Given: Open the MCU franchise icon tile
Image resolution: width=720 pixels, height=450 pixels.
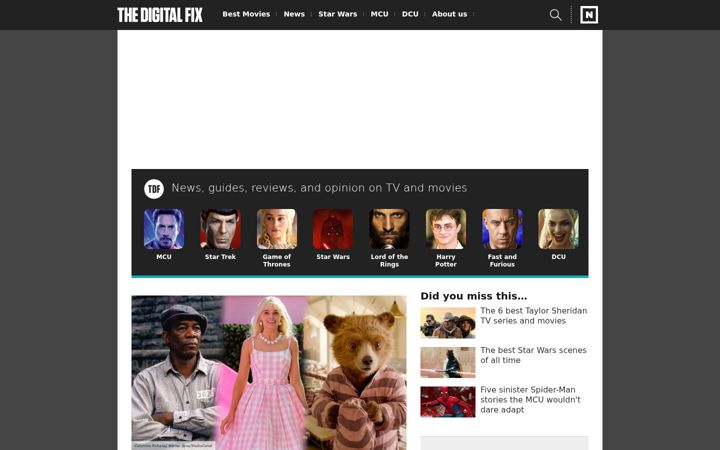Looking at the screenshot, I should tap(164, 229).
